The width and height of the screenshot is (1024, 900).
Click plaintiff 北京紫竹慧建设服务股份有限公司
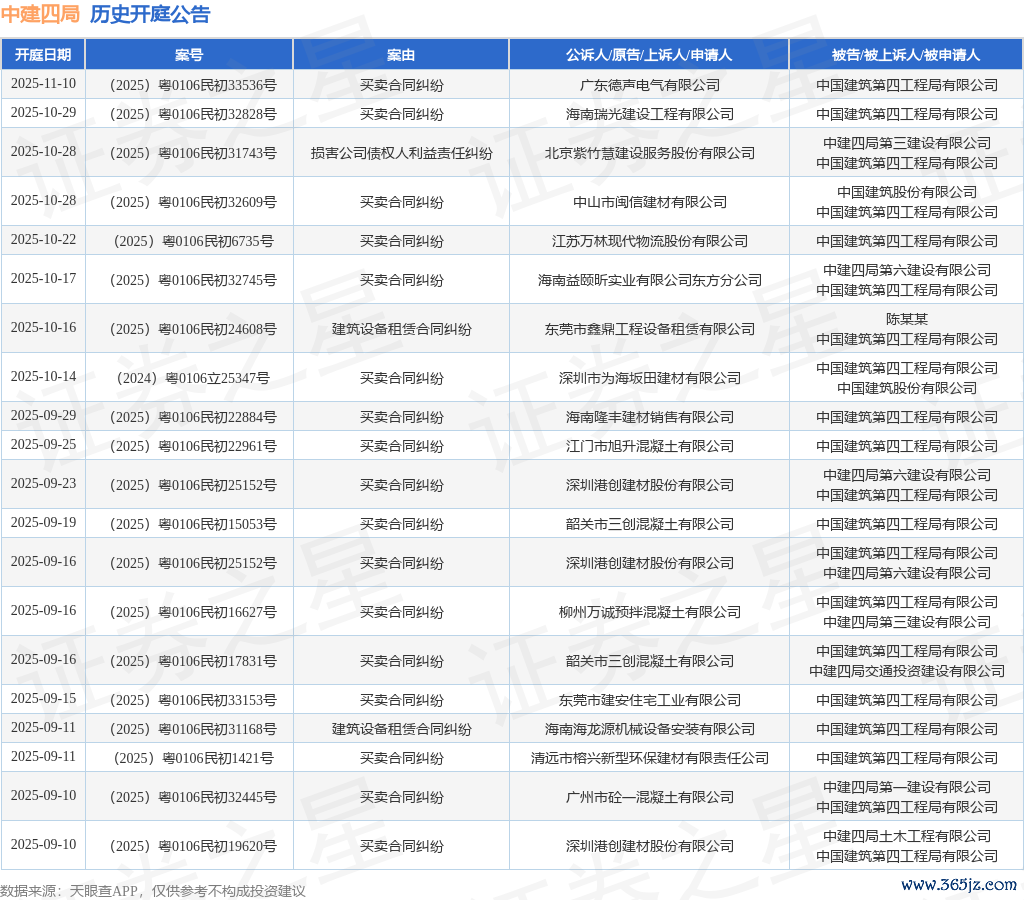point(649,153)
